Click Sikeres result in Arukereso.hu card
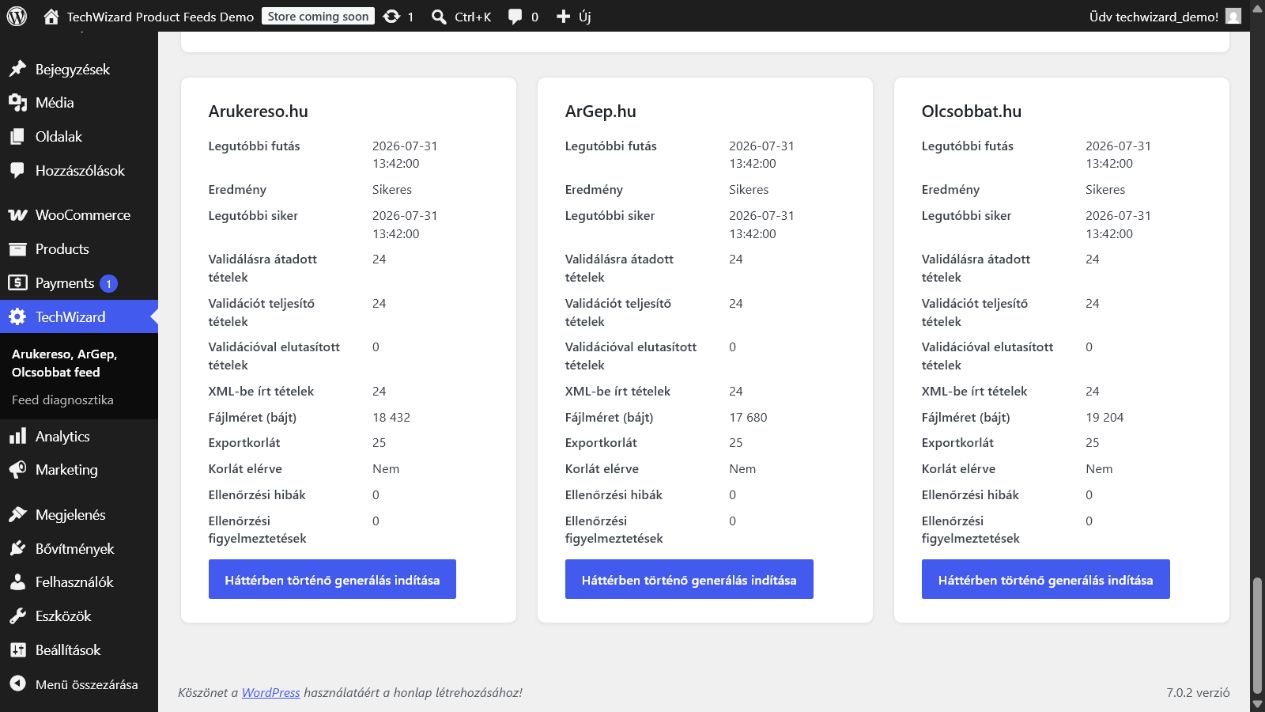Image resolution: width=1265 pixels, height=712 pixels. [392, 189]
